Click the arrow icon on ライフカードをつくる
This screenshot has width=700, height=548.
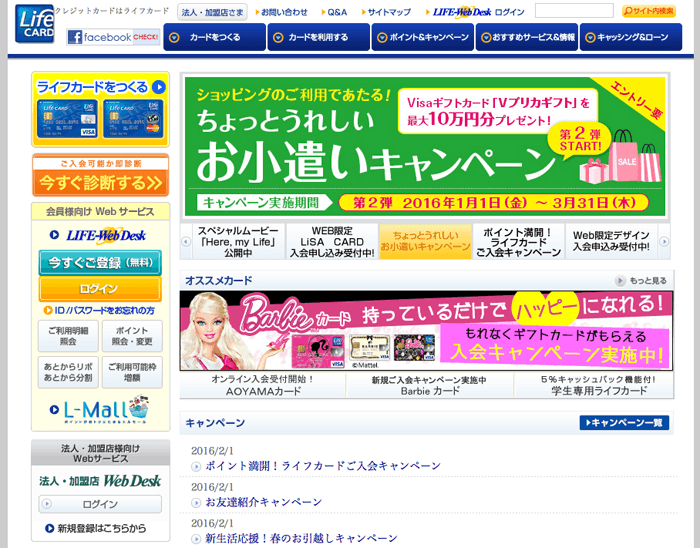coord(158,87)
